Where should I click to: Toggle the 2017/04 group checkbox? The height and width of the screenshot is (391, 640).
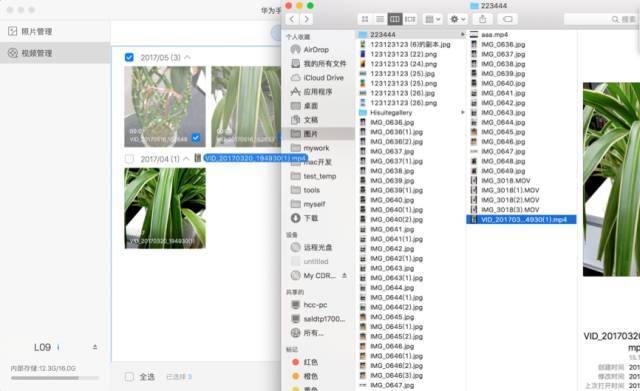(x=129, y=159)
